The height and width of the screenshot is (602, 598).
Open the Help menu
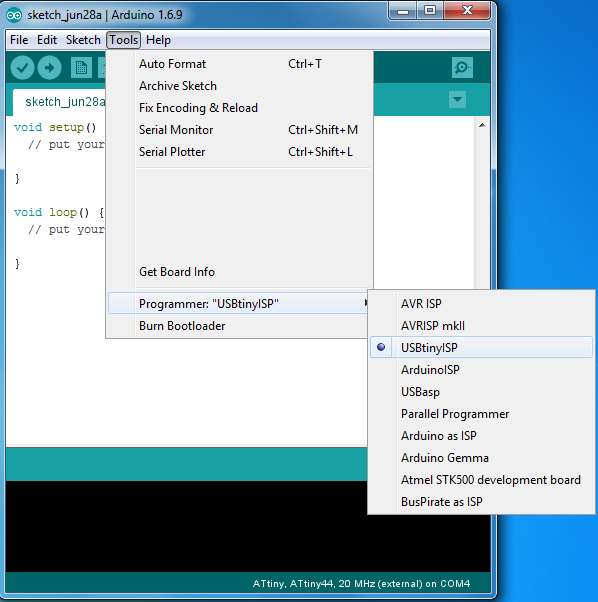pos(158,40)
